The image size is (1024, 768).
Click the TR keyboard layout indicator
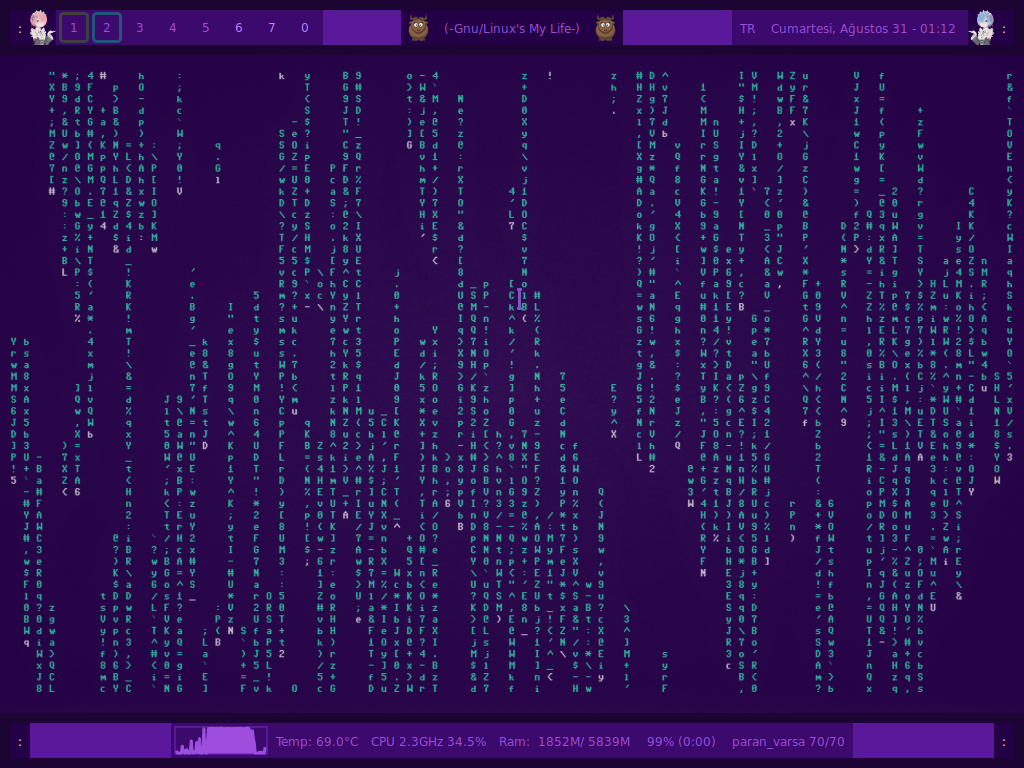pyautogui.click(x=747, y=28)
